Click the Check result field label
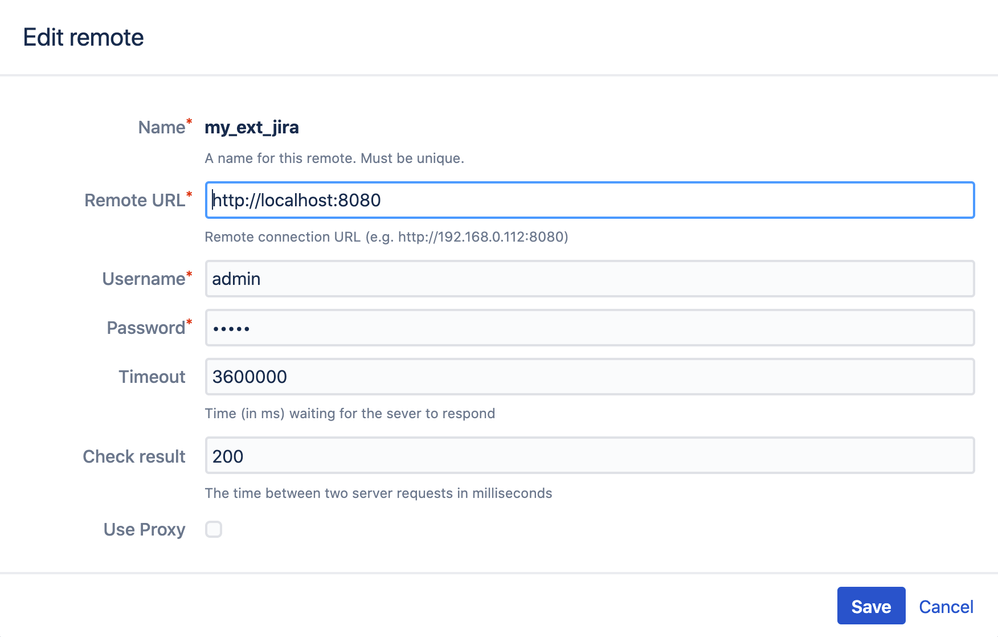The width and height of the screenshot is (998, 637). [x=134, y=456]
